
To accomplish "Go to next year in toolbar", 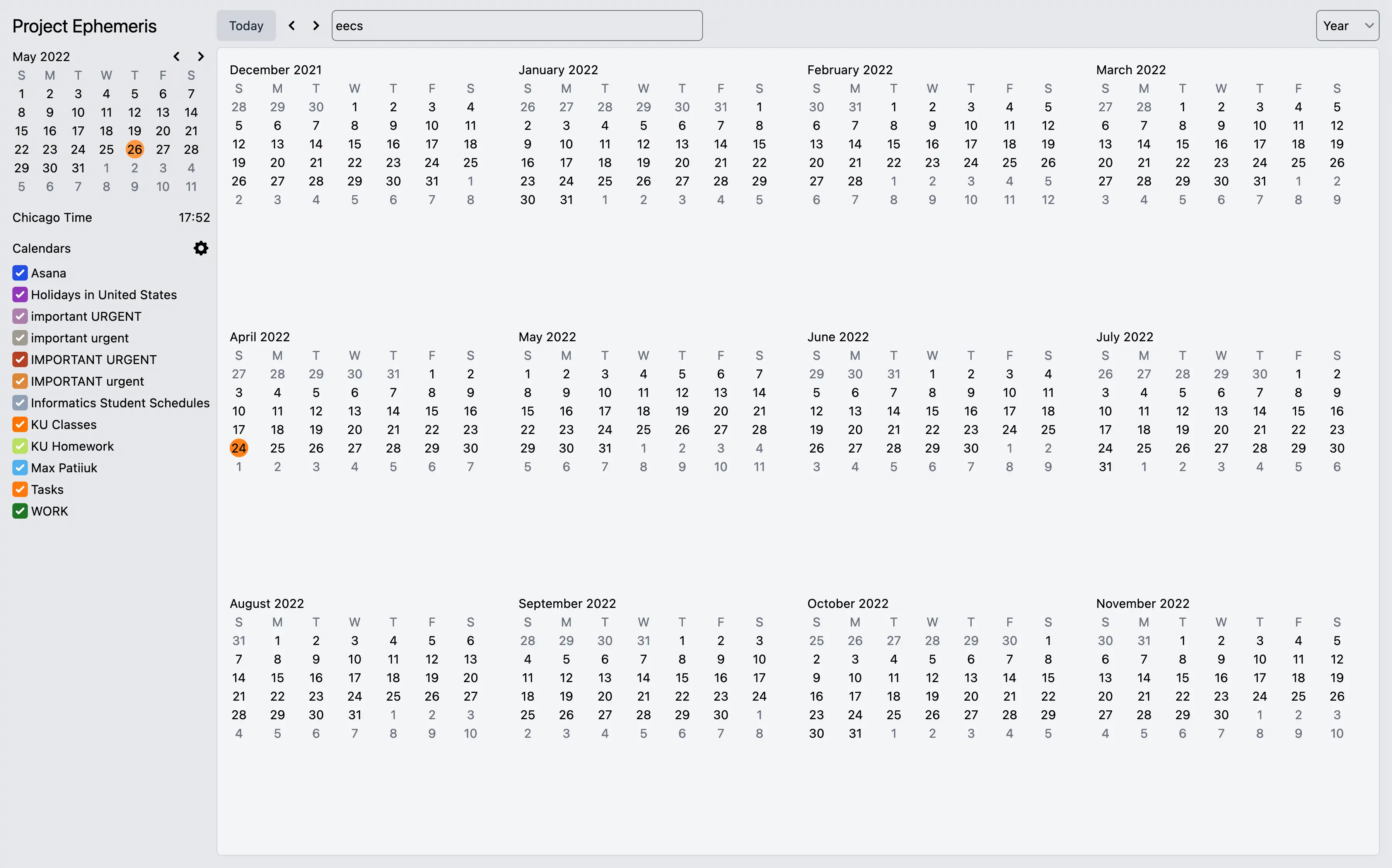I will (316, 25).
